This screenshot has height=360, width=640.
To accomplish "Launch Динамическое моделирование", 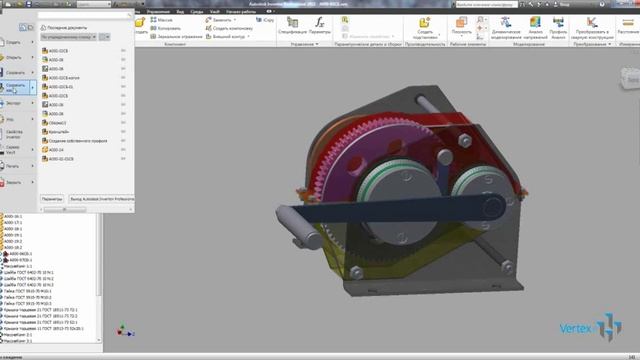I will click(506, 28).
